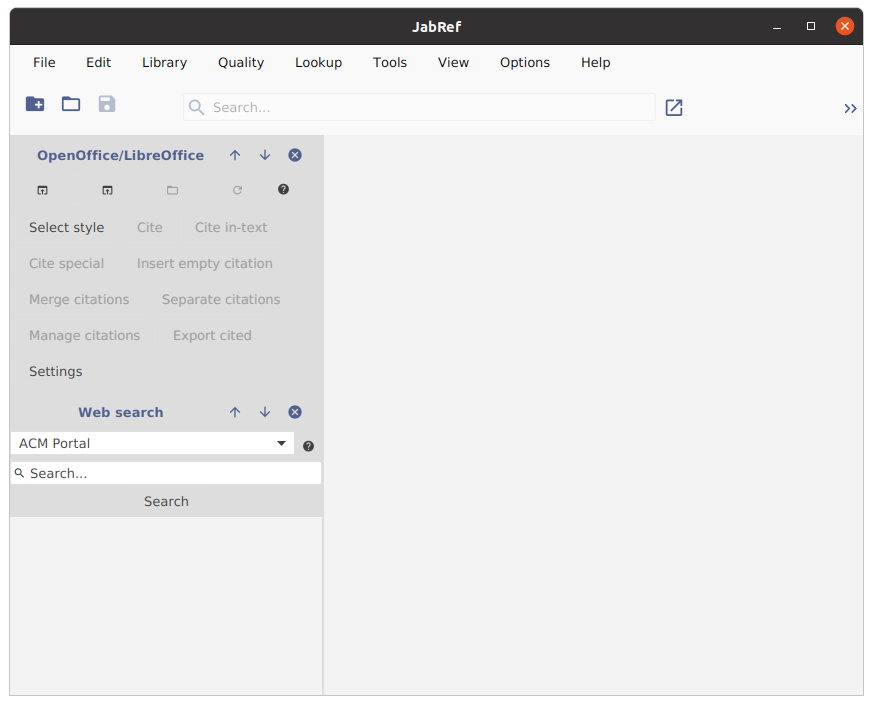Minimize the JabRef window
The height and width of the screenshot is (705, 873).
click(x=777, y=27)
